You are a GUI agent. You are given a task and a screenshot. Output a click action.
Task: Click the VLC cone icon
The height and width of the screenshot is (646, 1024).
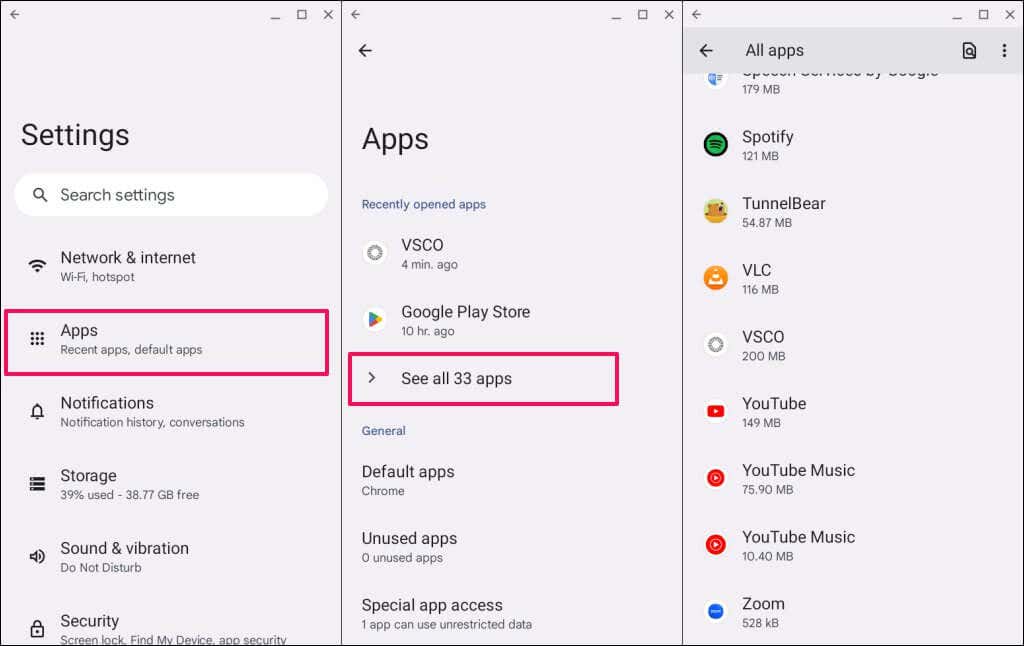(716, 278)
